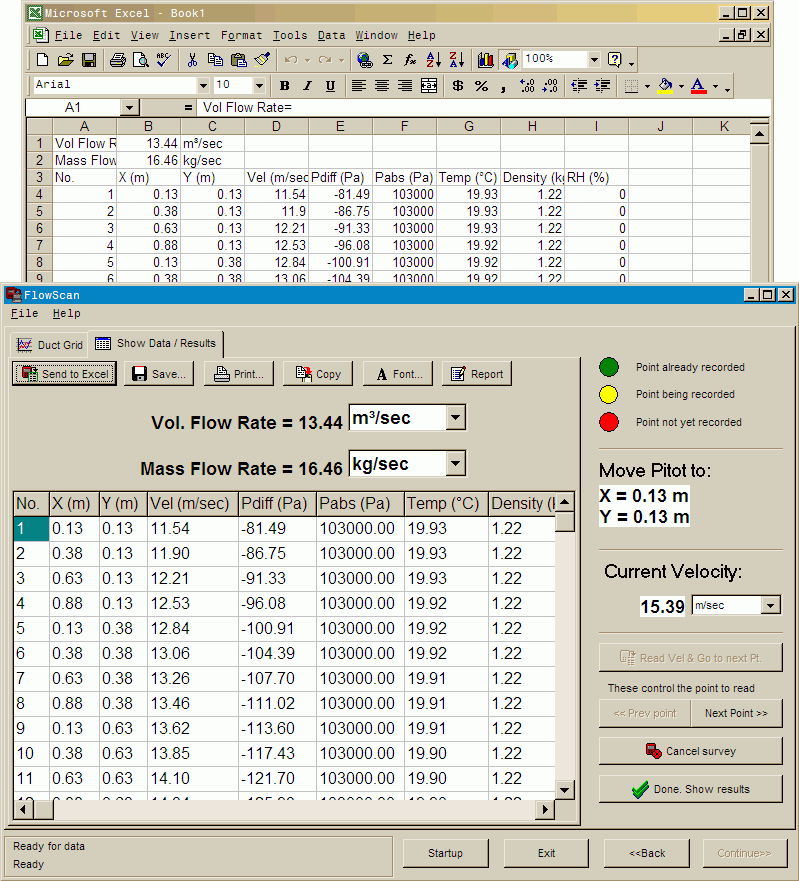Click the Send to Excel button

(x=64, y=374)
